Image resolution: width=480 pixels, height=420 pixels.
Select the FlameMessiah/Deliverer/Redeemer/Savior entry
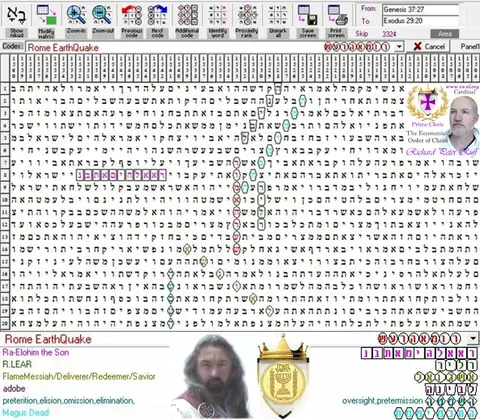79,376
